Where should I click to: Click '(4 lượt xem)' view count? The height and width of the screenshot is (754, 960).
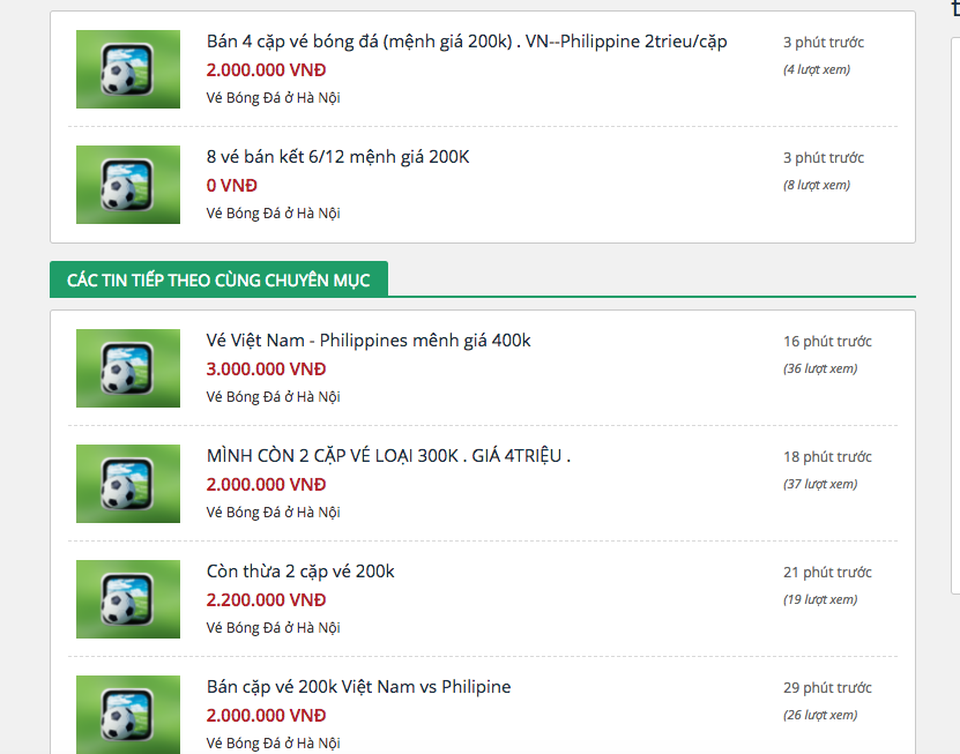(x=817, y=70)
